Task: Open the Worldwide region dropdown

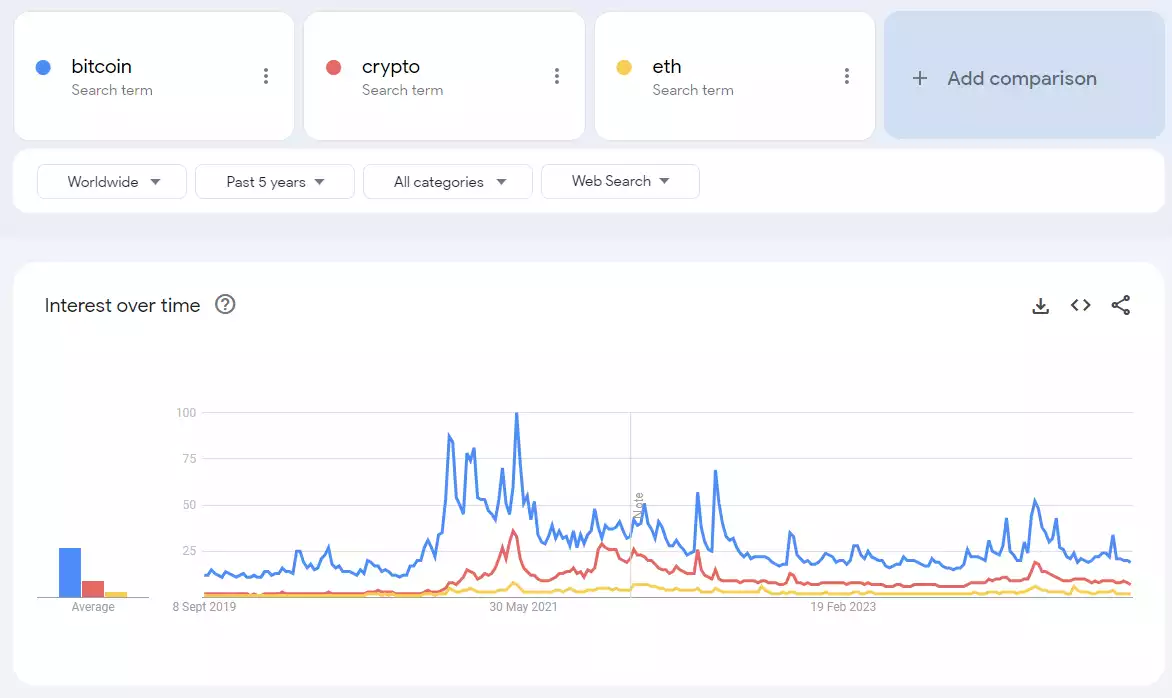Action: pyautogui.click(x=111, y=181)
